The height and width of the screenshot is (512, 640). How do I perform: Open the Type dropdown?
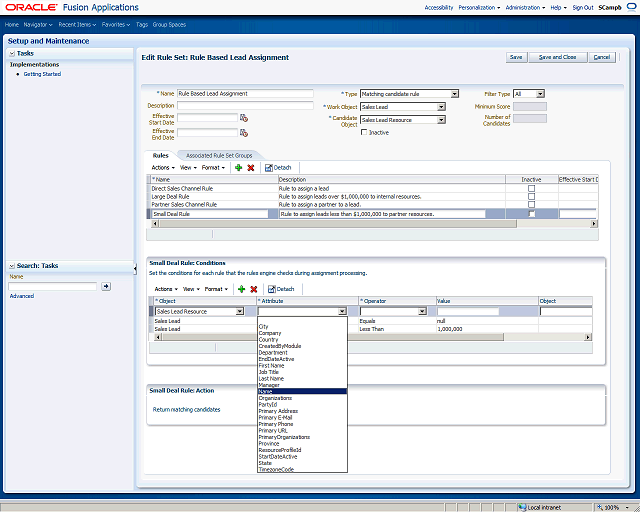tap(455, 94)
